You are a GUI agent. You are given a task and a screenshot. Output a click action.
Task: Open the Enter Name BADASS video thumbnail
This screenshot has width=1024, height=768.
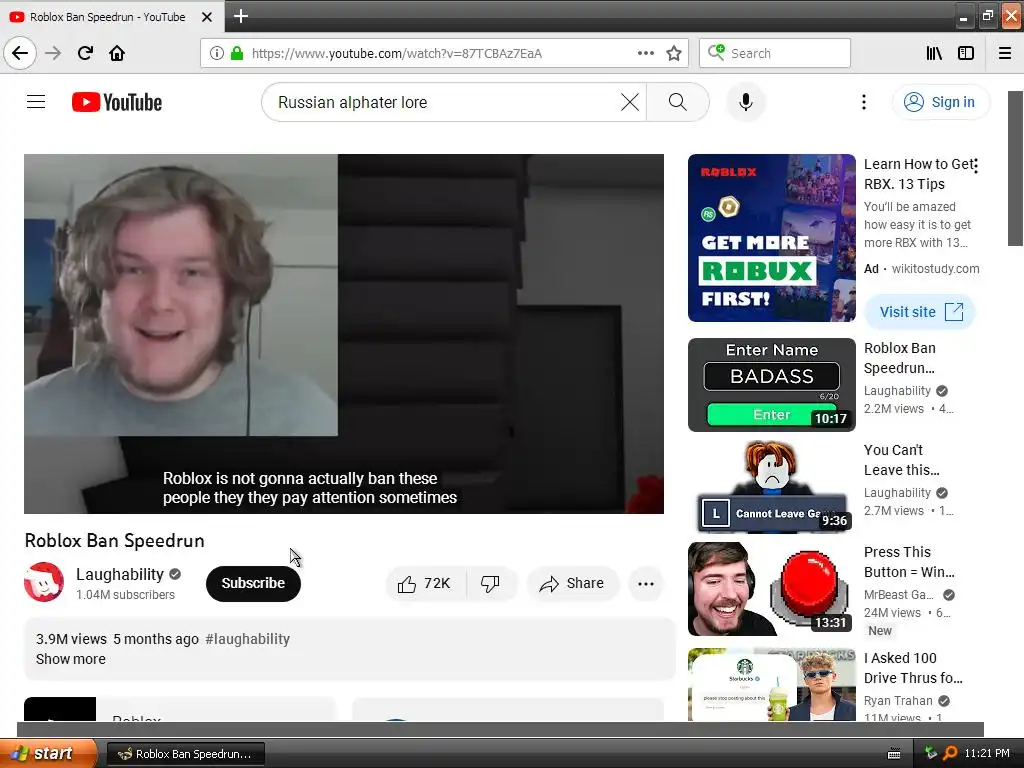tap(771, 385)
